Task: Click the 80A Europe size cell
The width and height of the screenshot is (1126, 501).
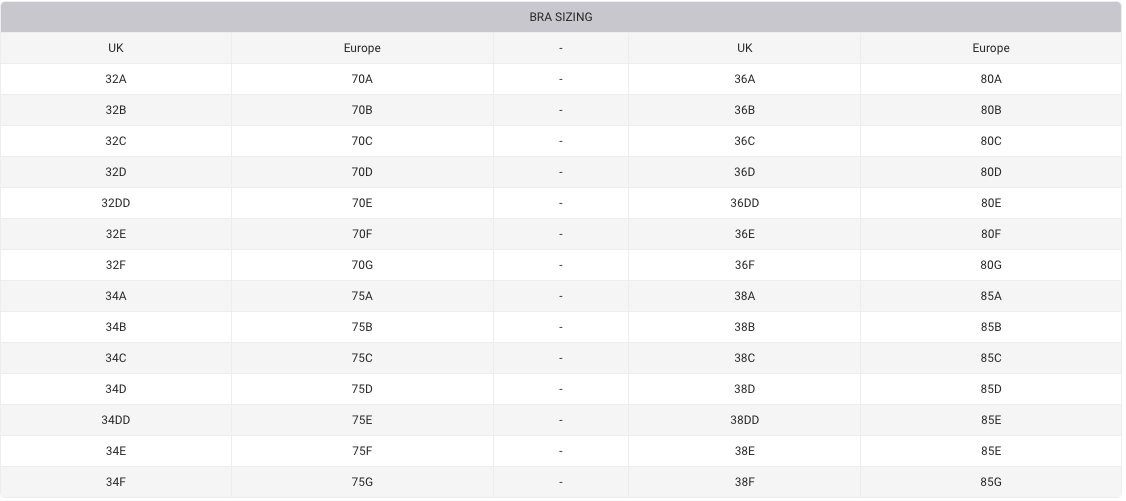Action: [990, 79]
